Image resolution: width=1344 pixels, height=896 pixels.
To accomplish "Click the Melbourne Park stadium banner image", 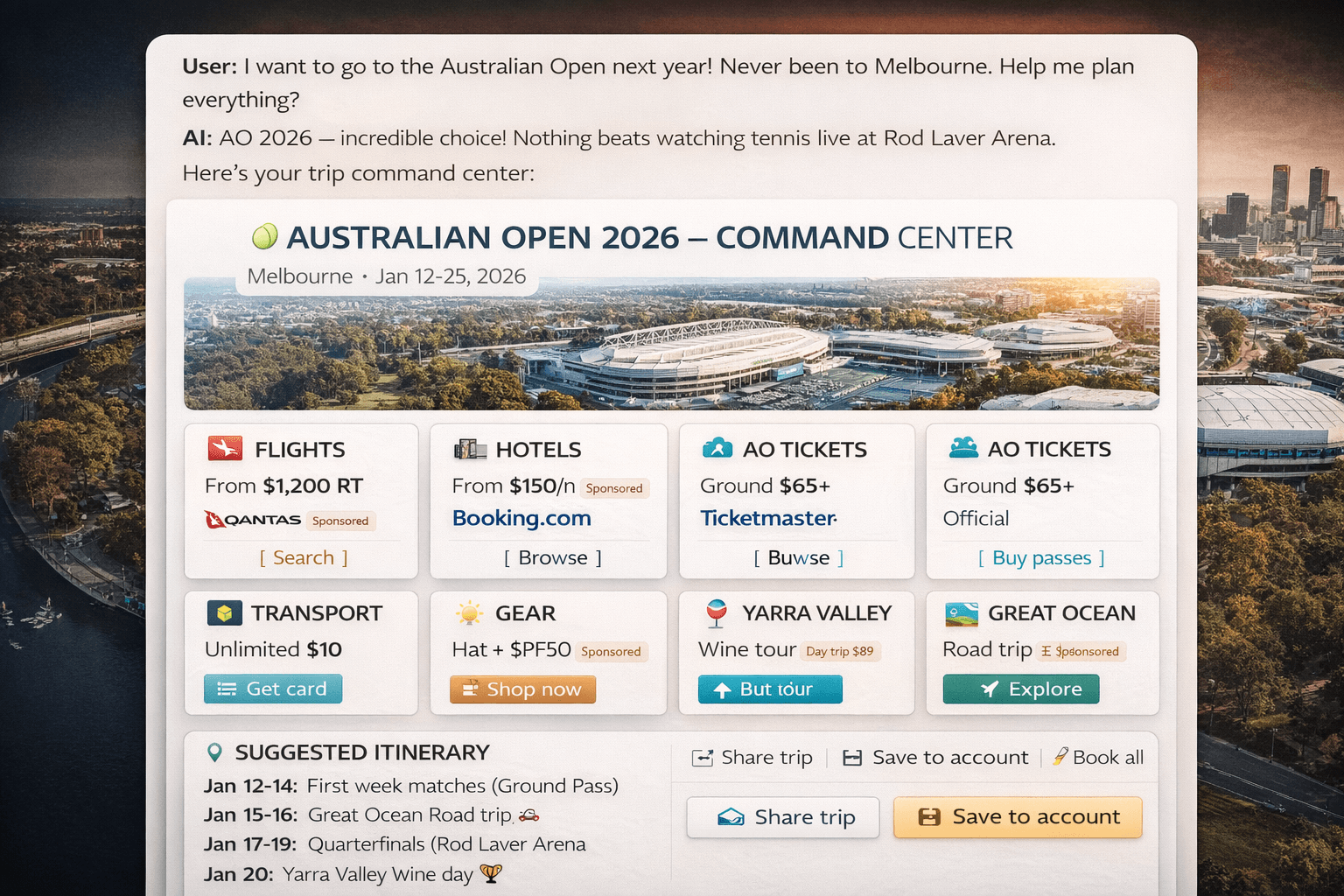I will (x=671, y=350).
